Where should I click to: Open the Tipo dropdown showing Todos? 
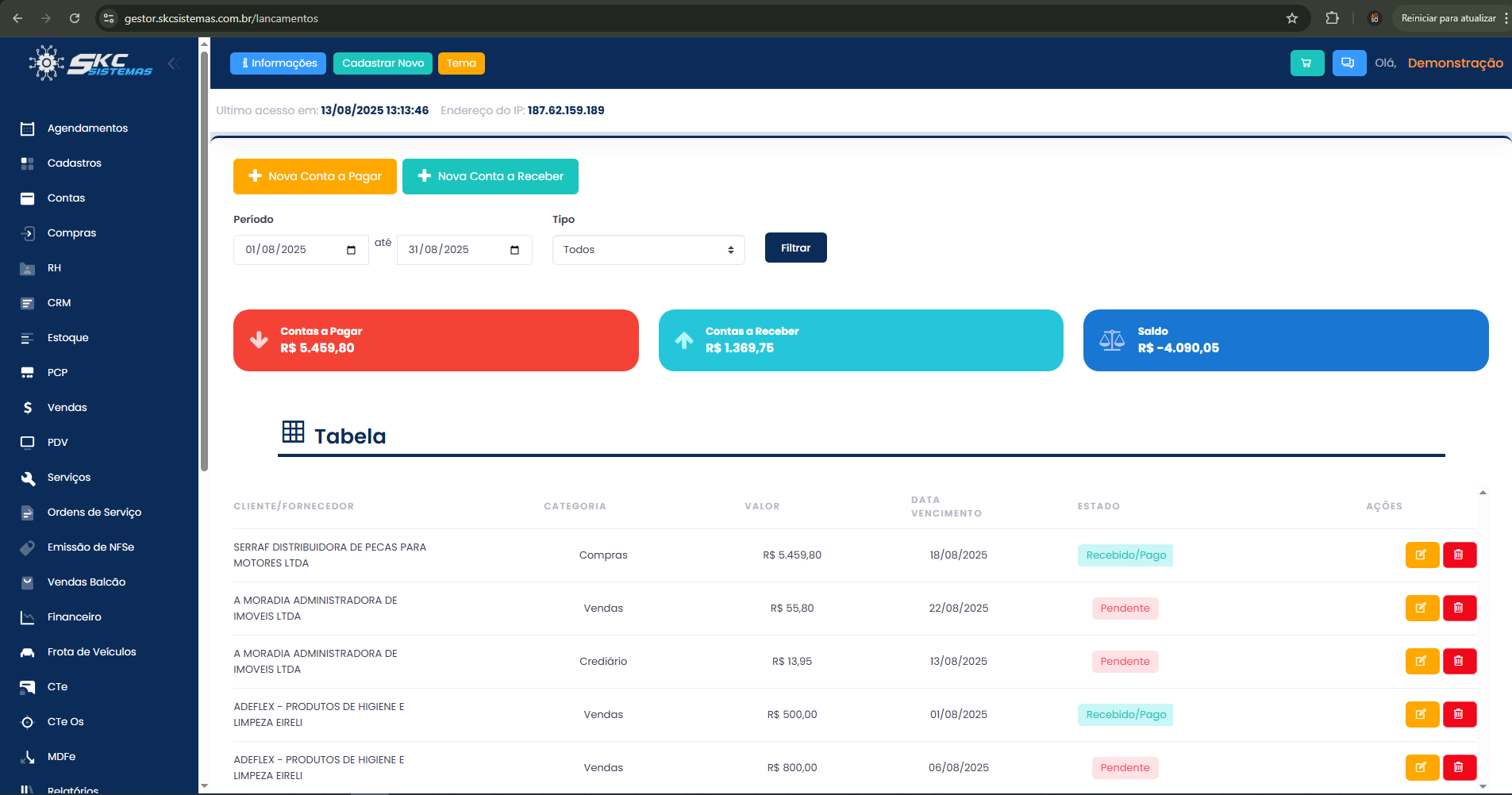coord(648,250)
